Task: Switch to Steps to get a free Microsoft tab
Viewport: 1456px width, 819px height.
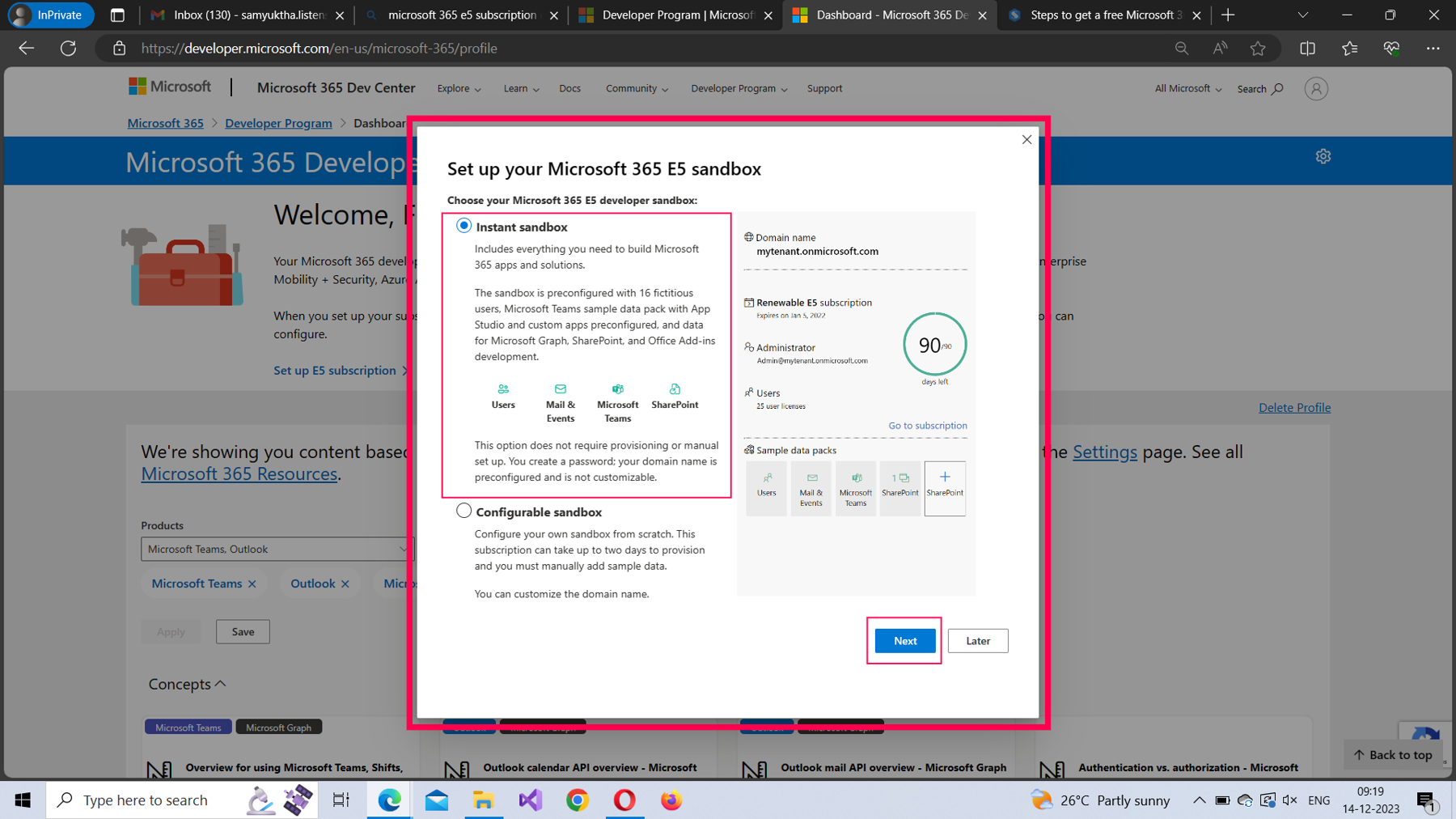Action: (x=1105, y=15)
